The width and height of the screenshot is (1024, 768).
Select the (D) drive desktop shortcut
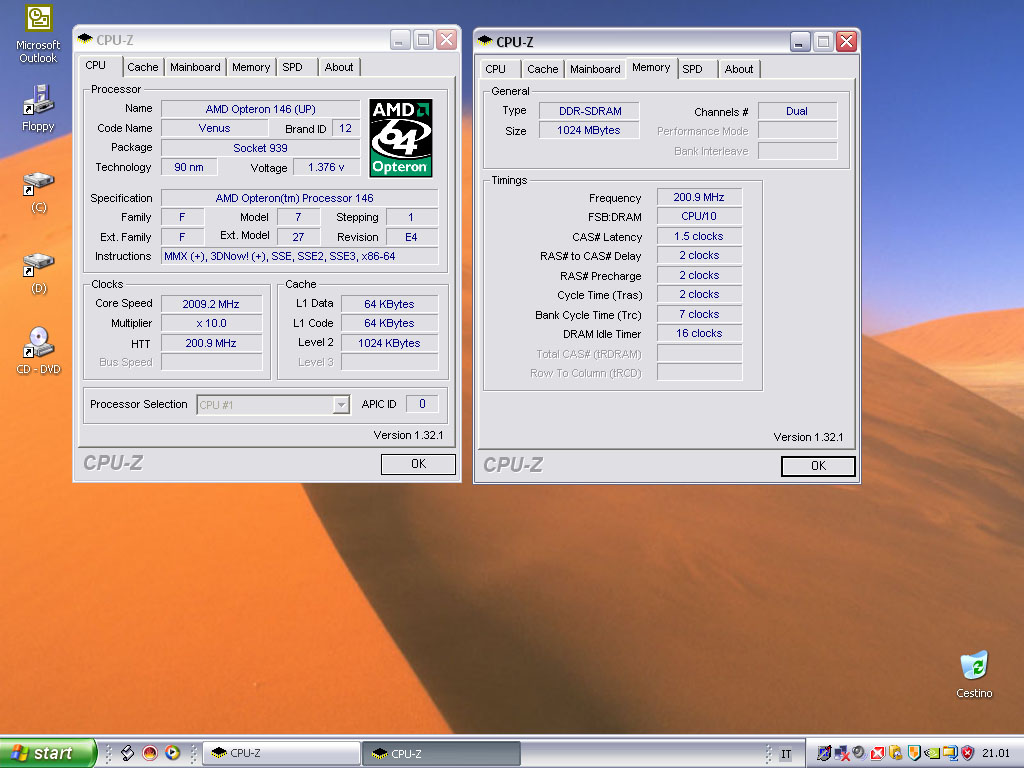click(x=38, y=273)
